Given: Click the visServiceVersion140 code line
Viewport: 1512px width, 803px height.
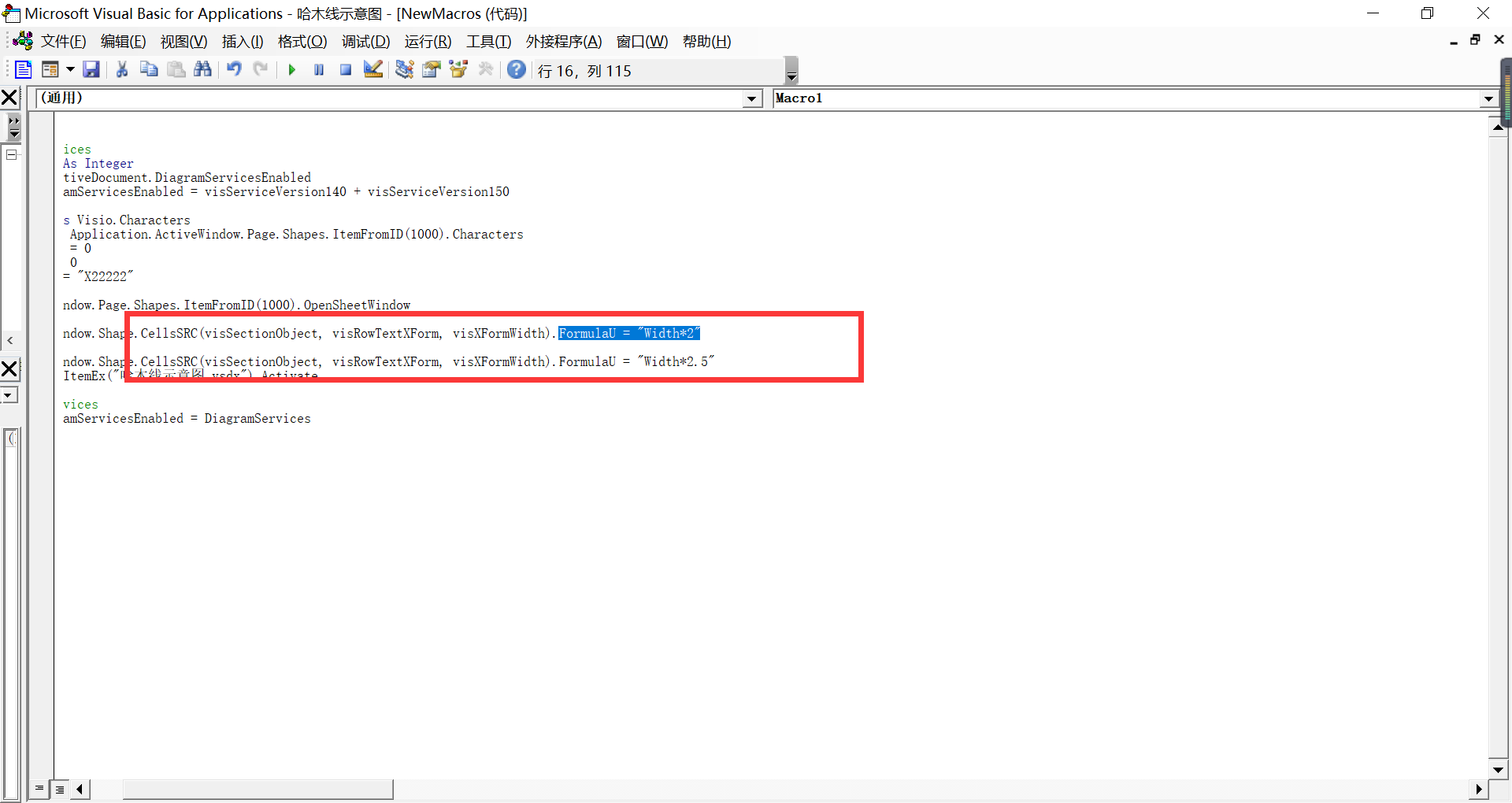Looking at the screenshot, I should [286, 191].
